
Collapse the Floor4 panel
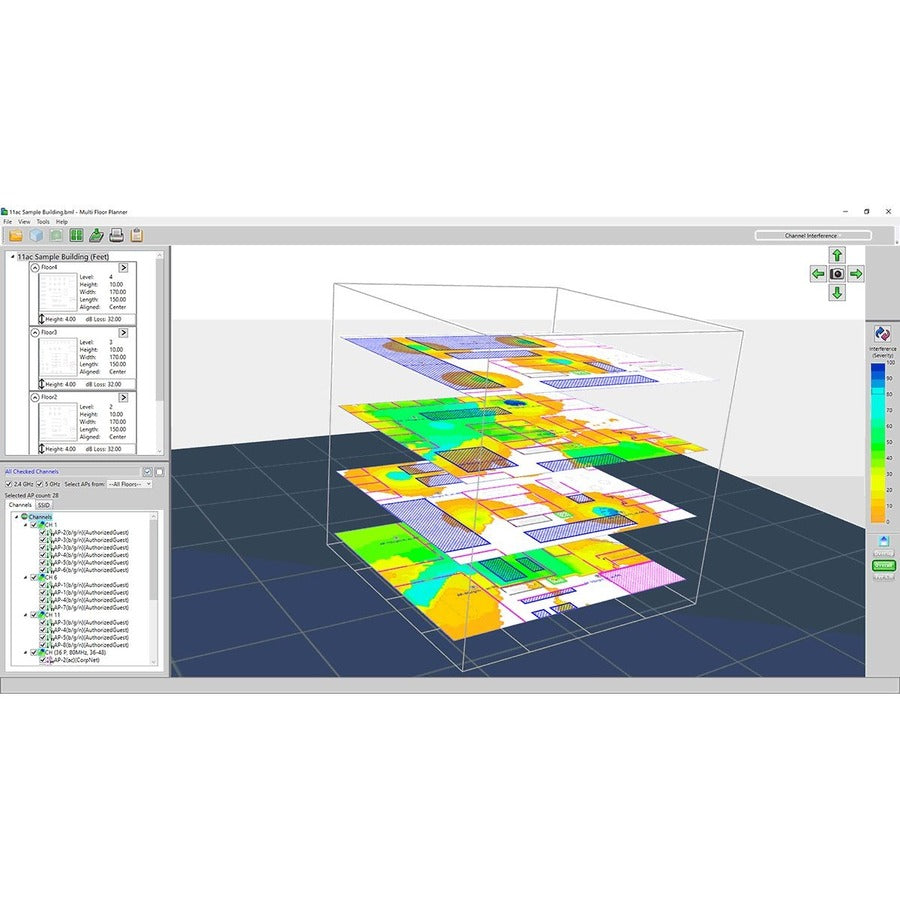point(35,268)
